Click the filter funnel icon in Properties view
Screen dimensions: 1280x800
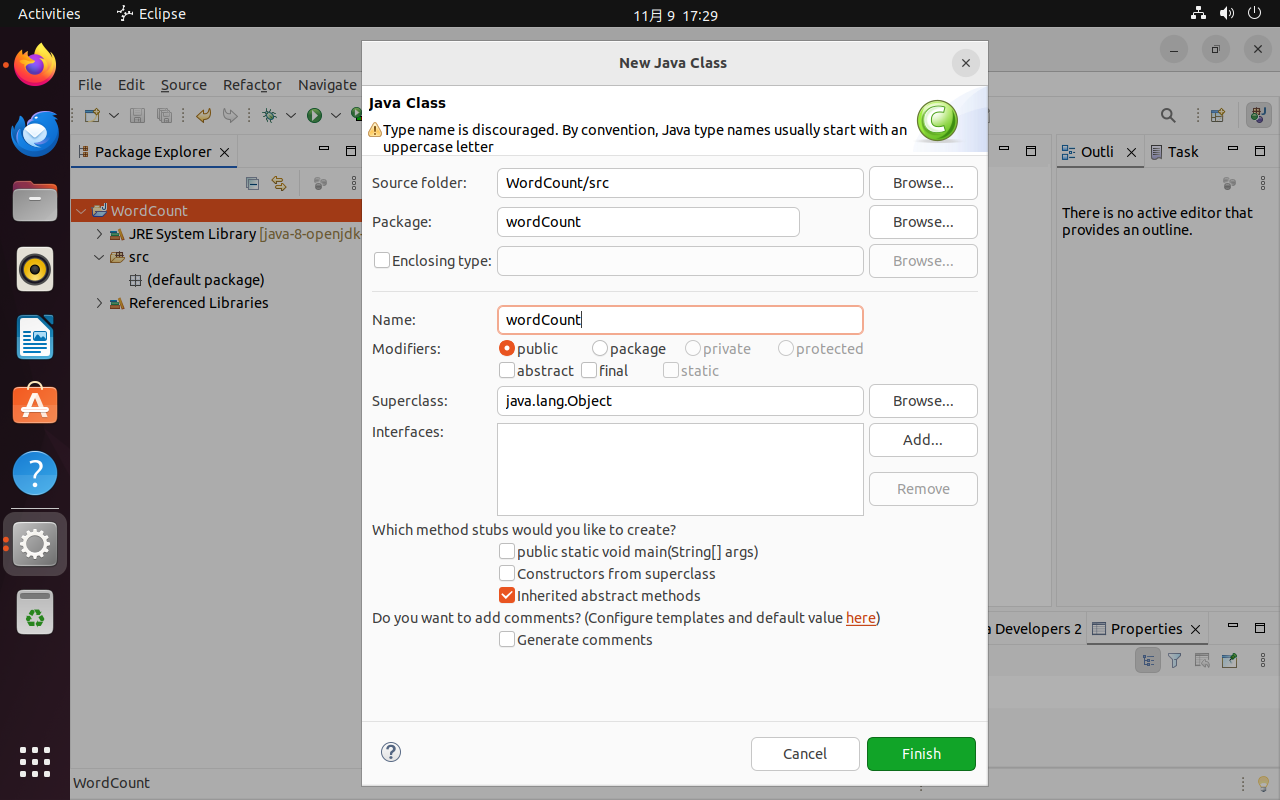(1176, 660)
